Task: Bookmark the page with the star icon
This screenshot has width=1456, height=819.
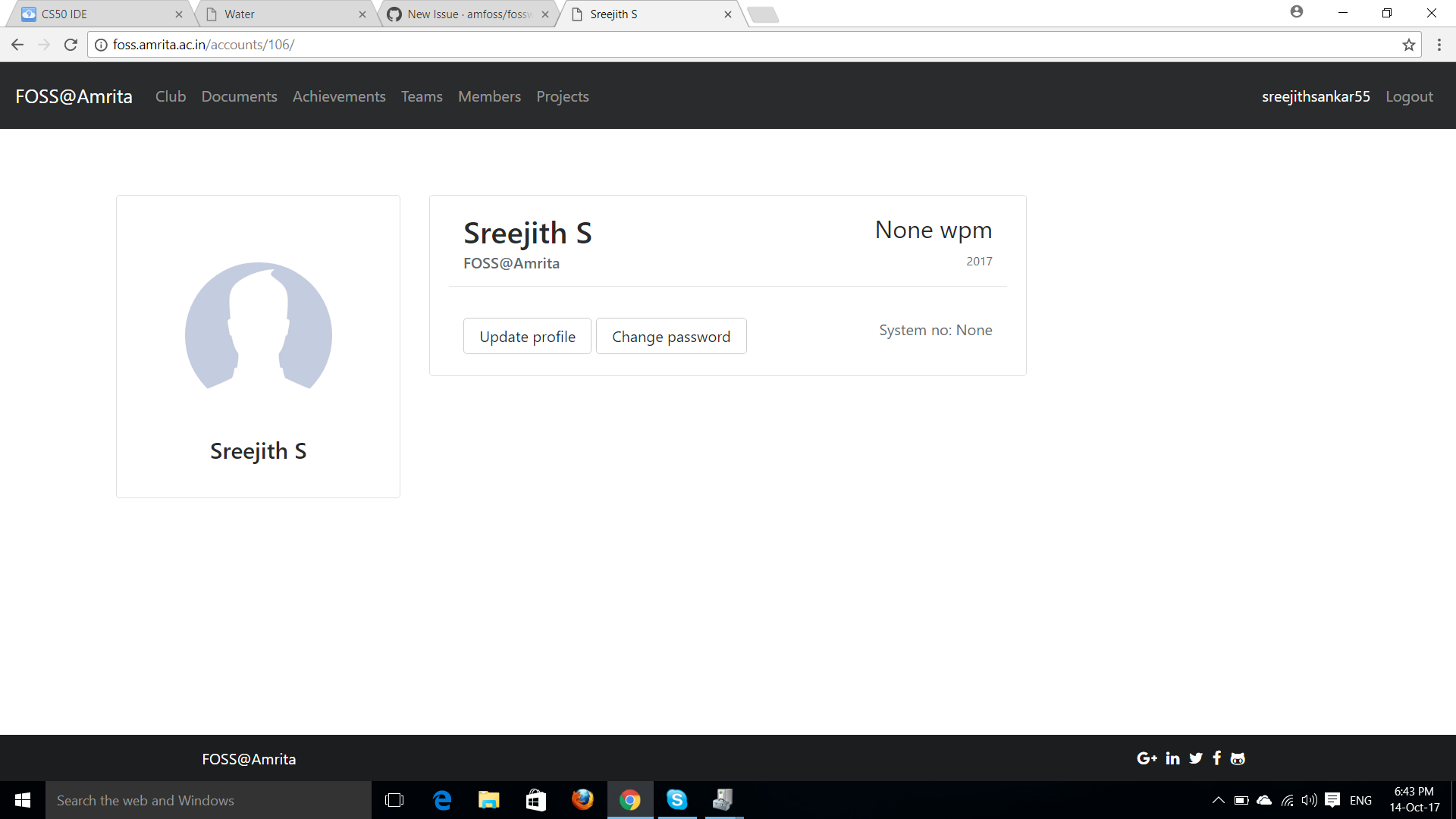Action: (x=1410, y=45)
